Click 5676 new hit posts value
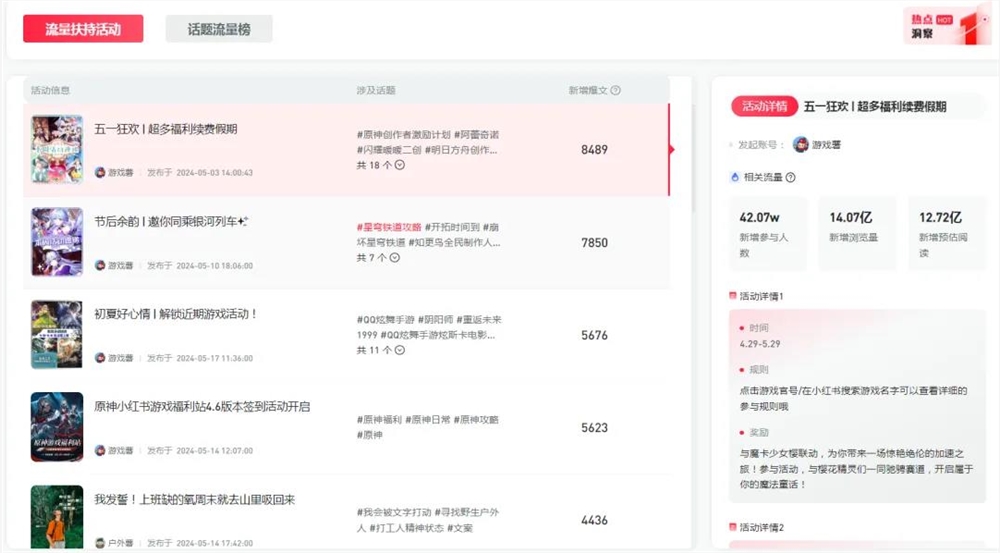Image resolution: width=1000 pixels, height=553 pixels. 594,335
